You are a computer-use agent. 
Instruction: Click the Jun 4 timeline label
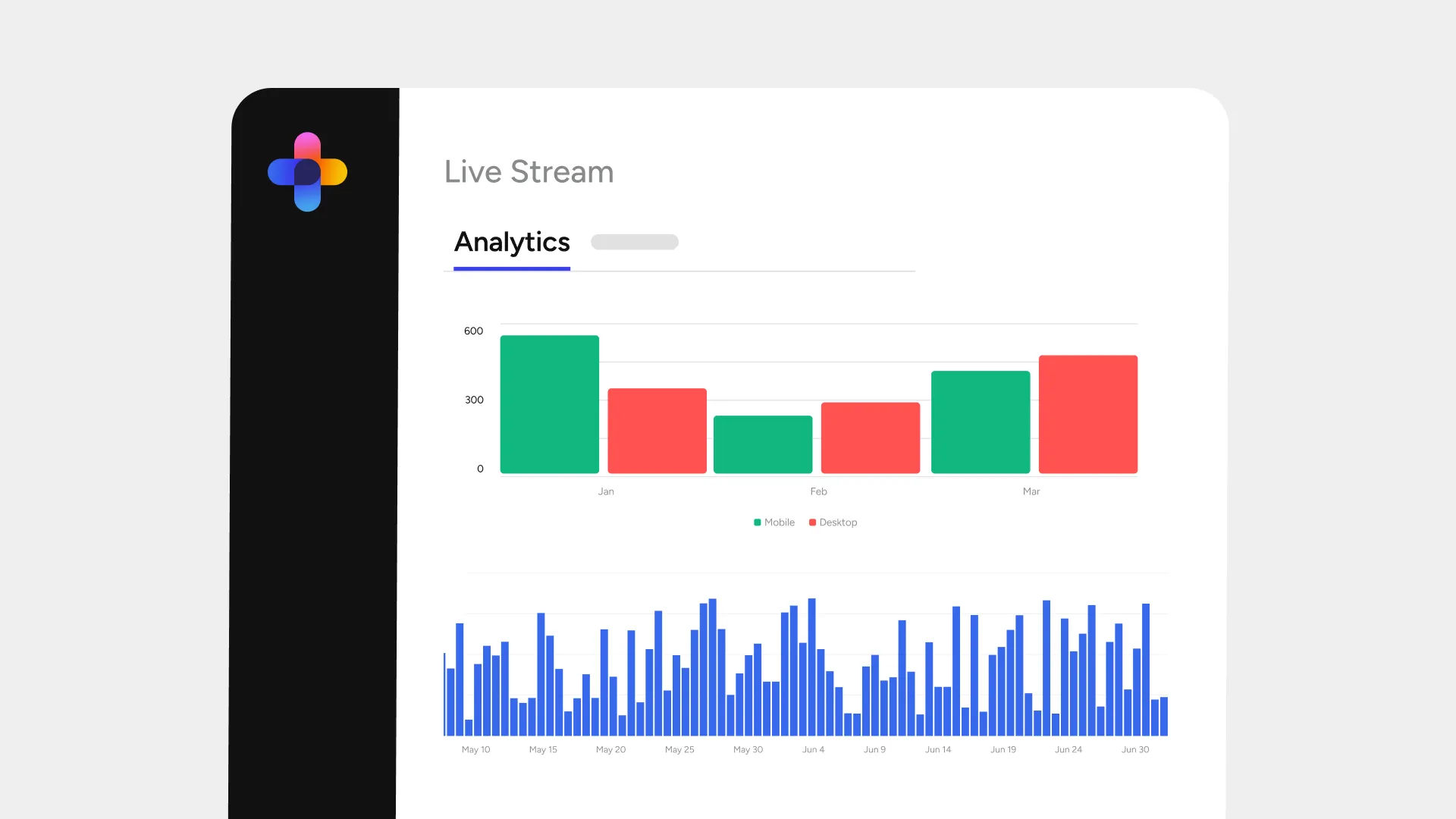coord(813,749)
